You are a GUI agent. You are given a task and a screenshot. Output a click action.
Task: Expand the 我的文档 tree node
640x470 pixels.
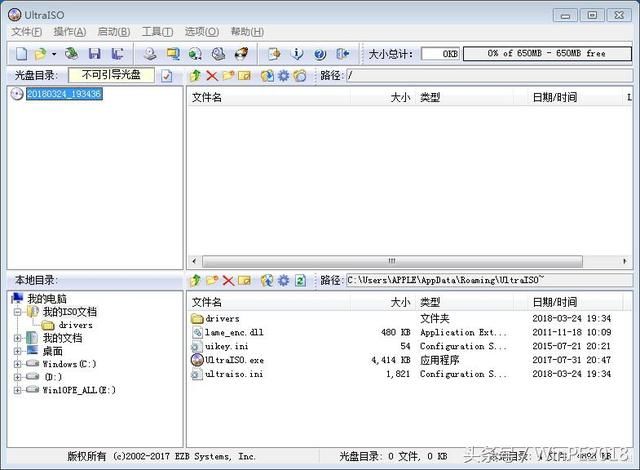tap(18, 338)
